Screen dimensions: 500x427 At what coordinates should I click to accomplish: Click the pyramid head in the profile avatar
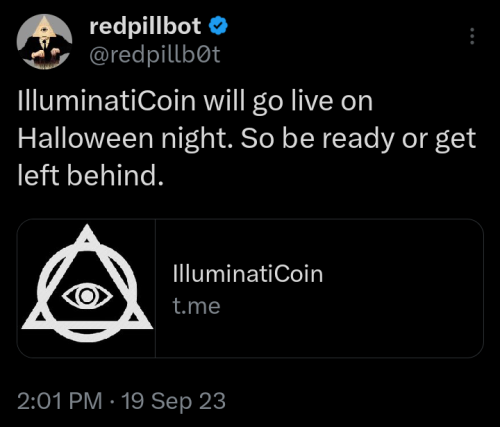pyautogui.click(x=44, y=28)
